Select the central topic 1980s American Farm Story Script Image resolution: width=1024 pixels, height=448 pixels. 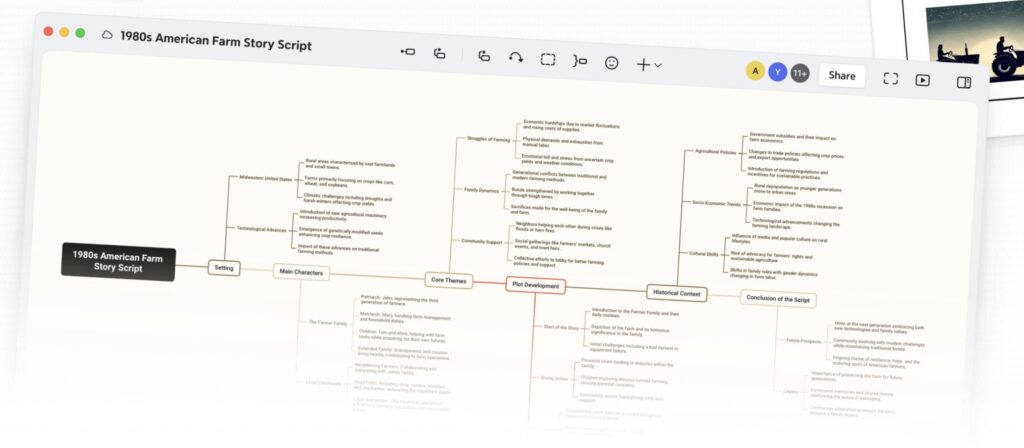[x=118, y=263]
